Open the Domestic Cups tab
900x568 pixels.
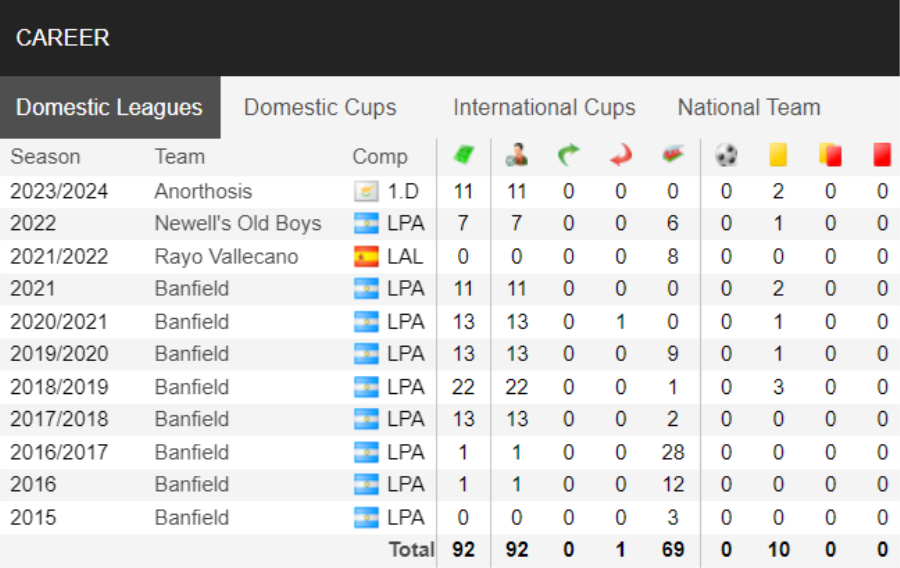pyautogui.click(x=320, y=107)
